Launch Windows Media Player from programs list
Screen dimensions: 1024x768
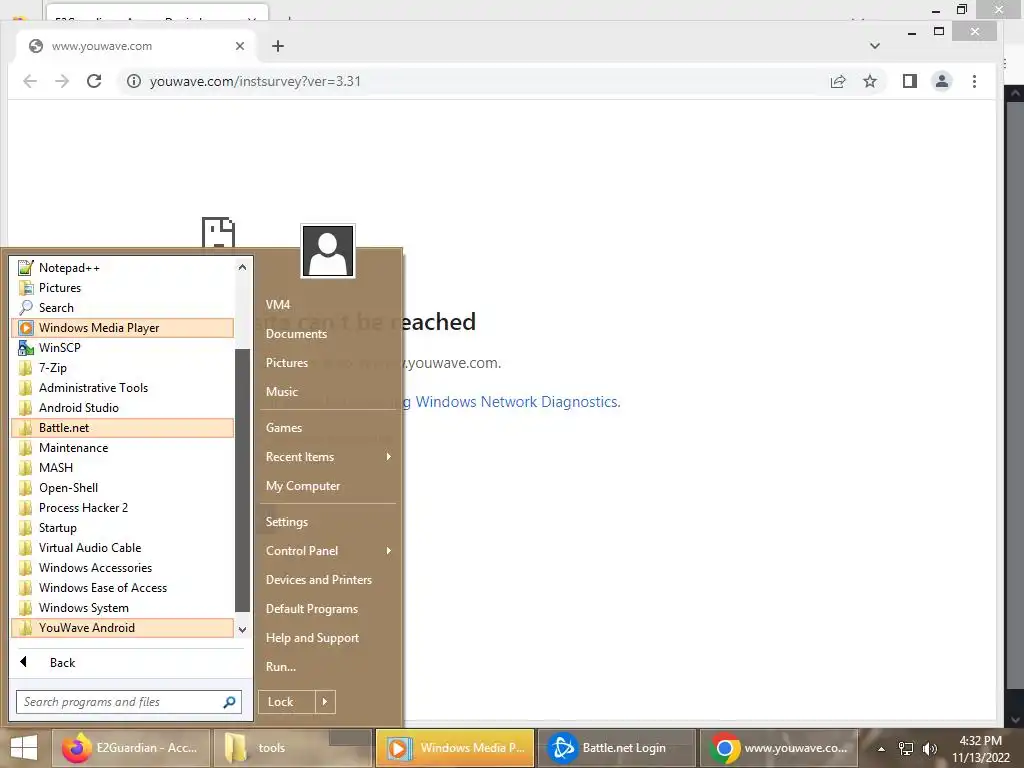click(x=123, y=328)
